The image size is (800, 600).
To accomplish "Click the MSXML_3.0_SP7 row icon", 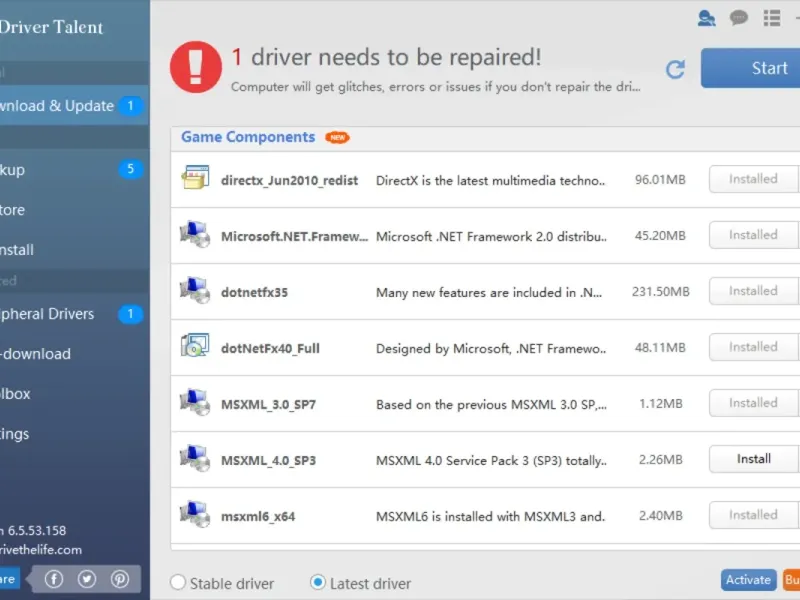I will [195, 402].
